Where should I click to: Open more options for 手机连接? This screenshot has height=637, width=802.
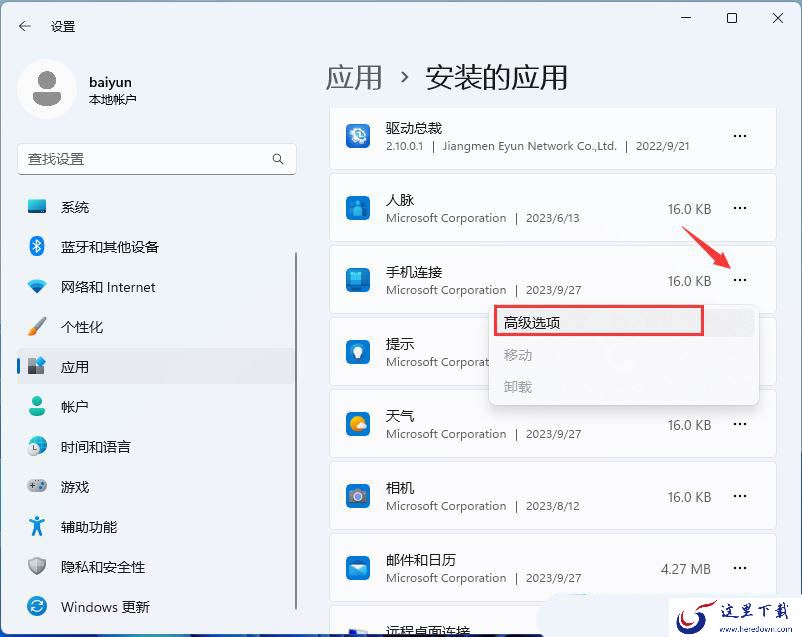tap(740, 280)
